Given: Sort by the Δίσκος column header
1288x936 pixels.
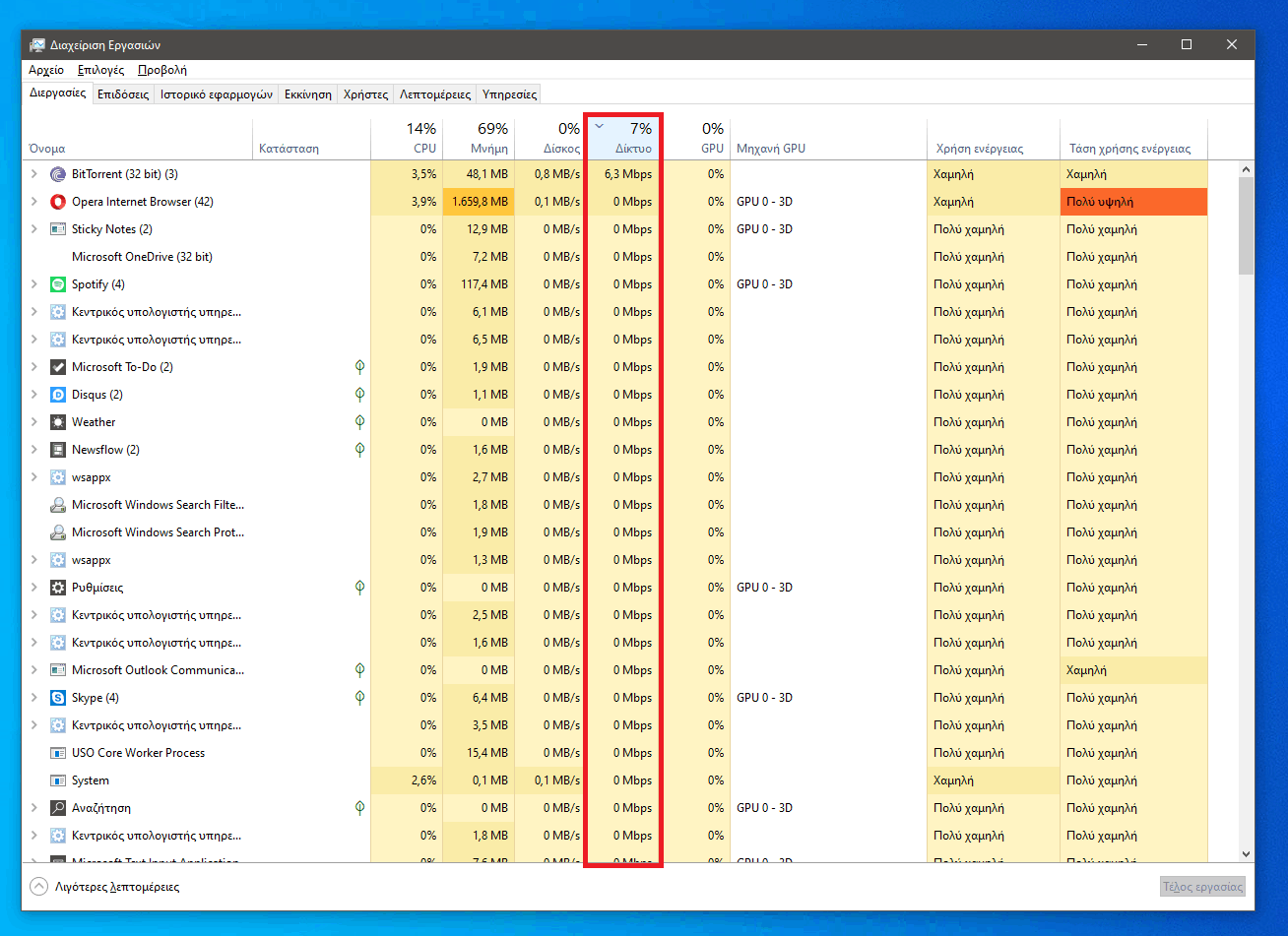Looking at the screenshot, I should click(x=550, y=139).
